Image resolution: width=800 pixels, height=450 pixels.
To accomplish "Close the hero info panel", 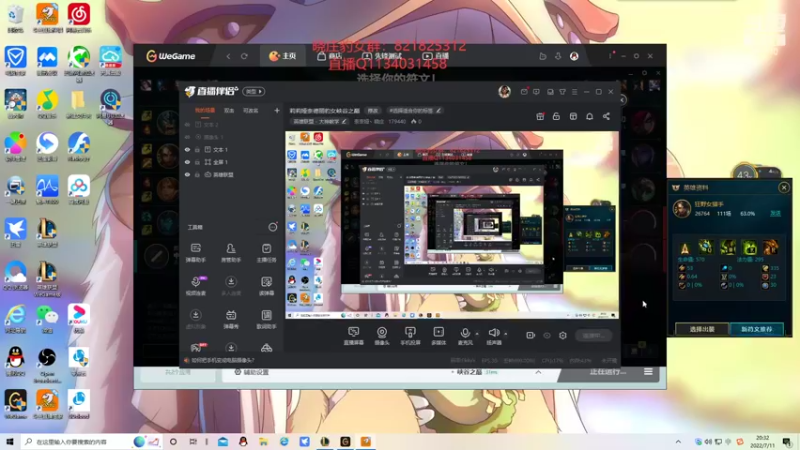I will (784, 188).
